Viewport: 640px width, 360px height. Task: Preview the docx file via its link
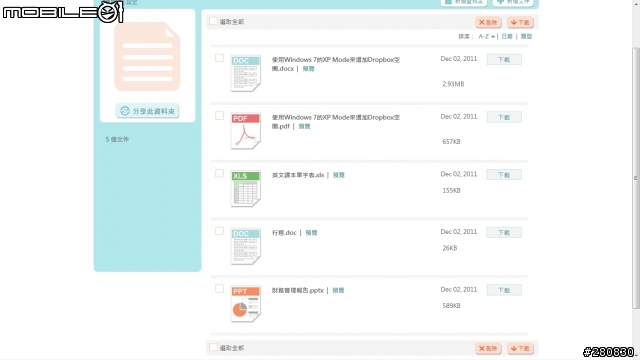(309, 69)
